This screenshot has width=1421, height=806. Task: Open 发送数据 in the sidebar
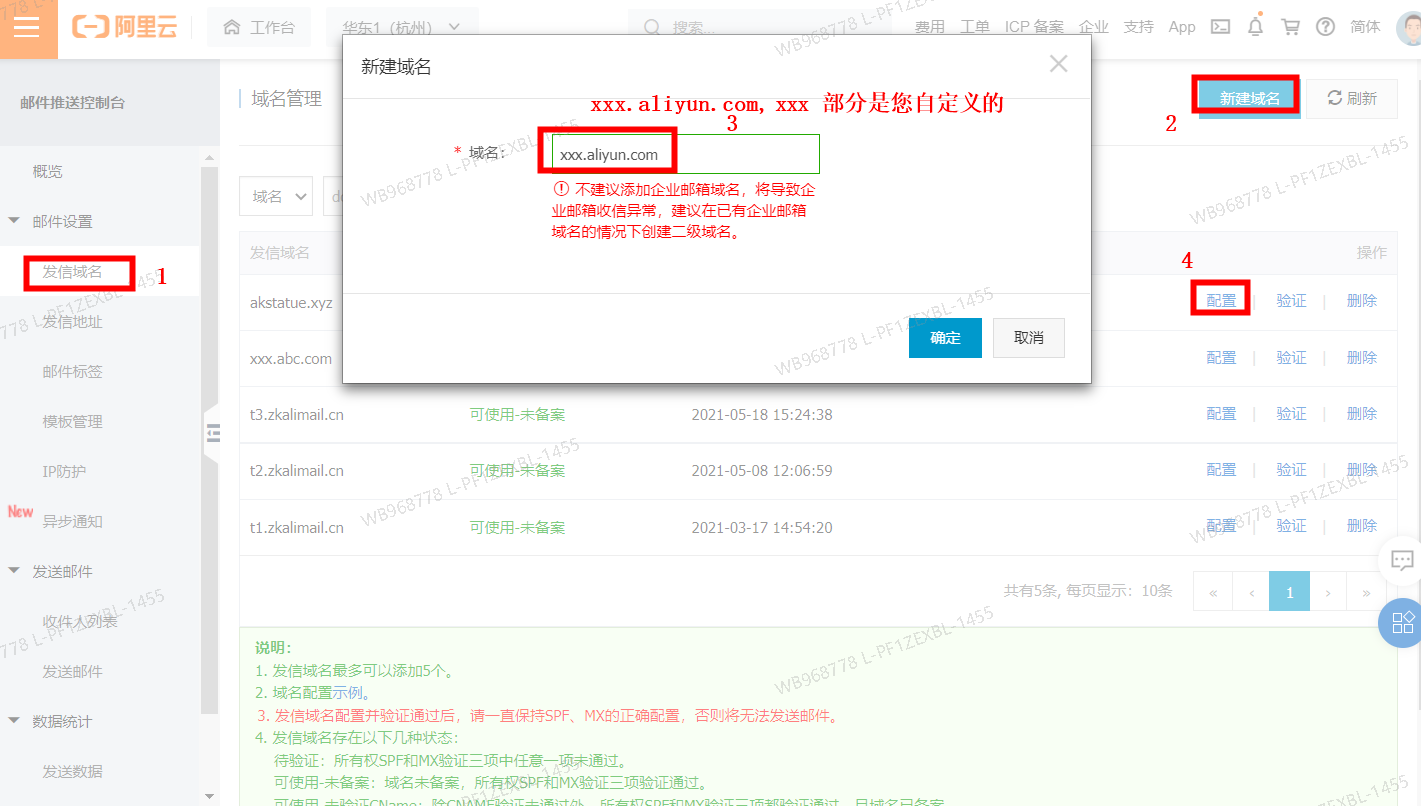[x=72, y=771]
